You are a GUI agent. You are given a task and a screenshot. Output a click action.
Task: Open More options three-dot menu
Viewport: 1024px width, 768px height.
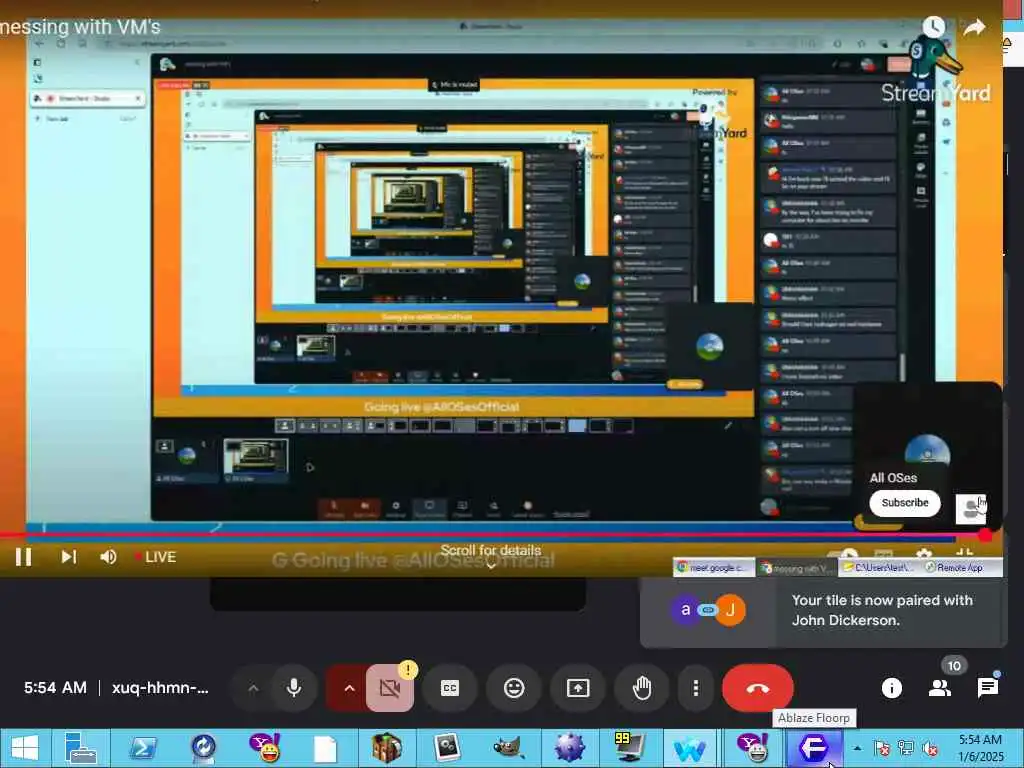696,688
